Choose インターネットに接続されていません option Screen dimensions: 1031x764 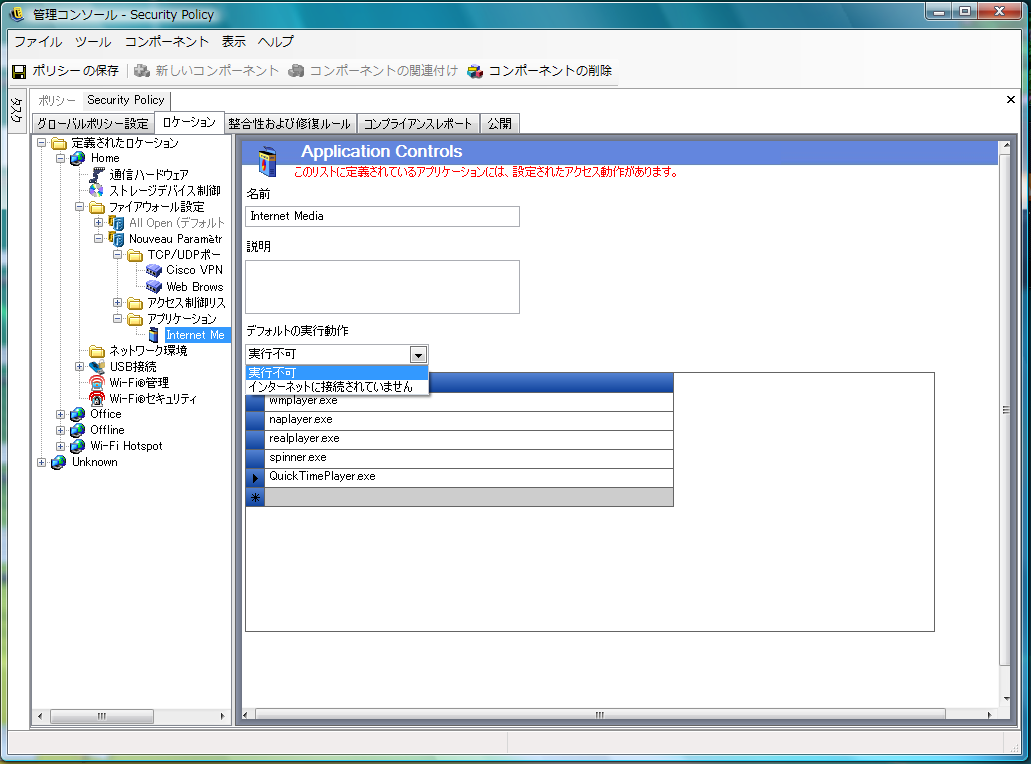(x=337, y=387)
